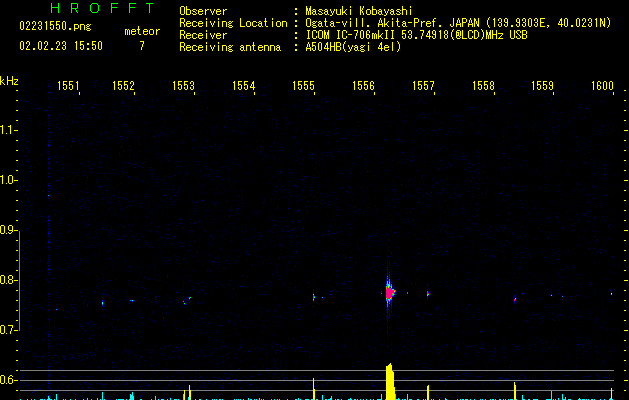Click the Receiving Location label
This screenshot has width=629, height=400.
click(233, 23)
